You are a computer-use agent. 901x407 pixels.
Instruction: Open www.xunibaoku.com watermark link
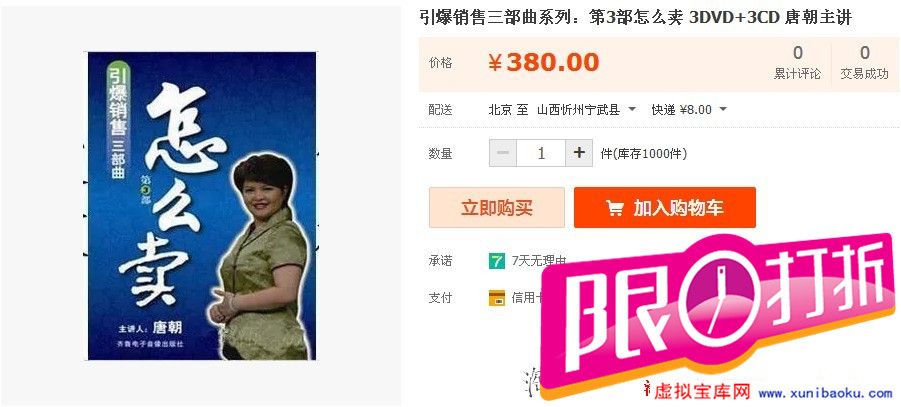(x=825, y=394)
